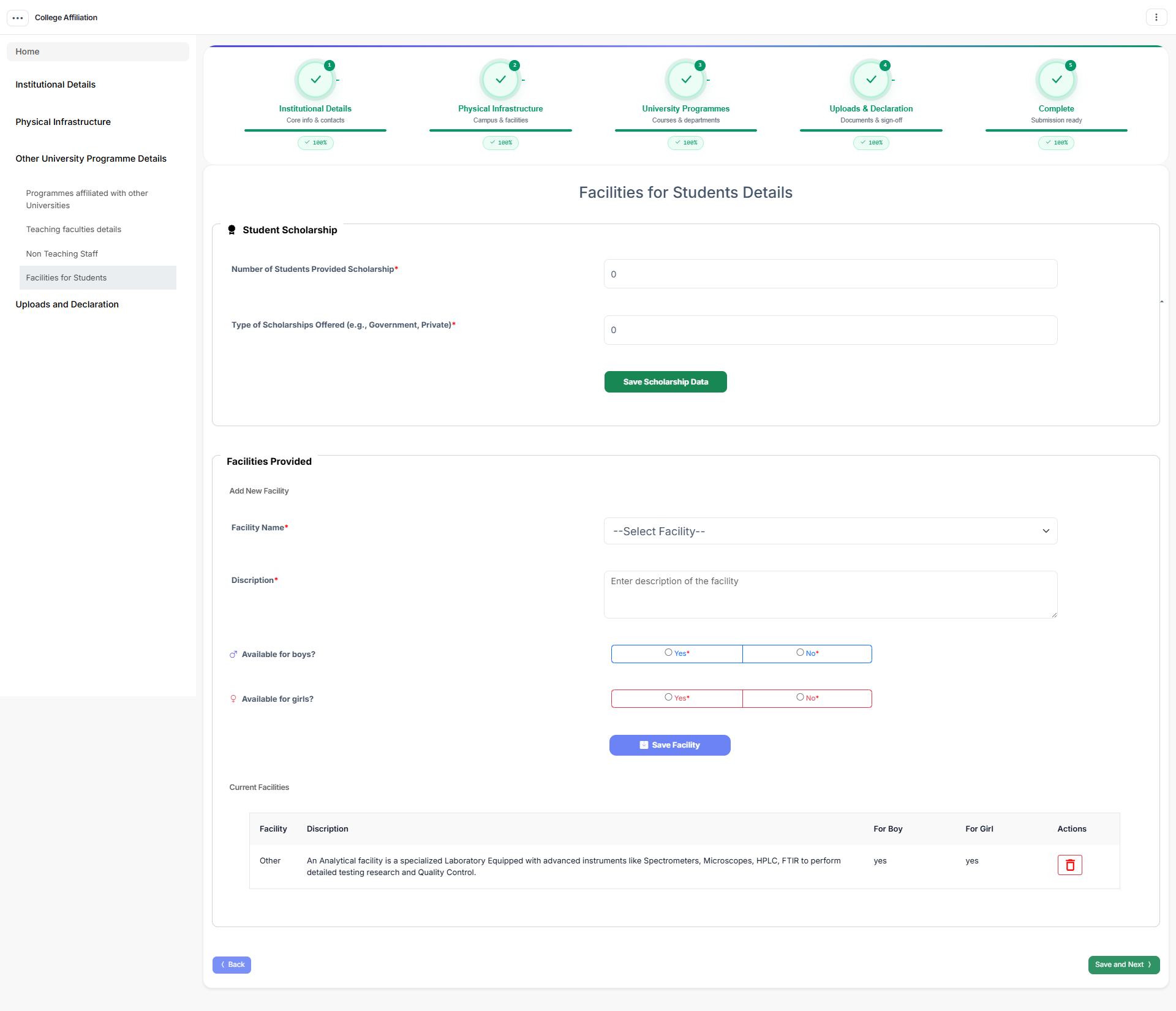Go to Home in the sidebar
Image resolution: width=1176 pixels, height=1011 pixels.
pos(98,51)
